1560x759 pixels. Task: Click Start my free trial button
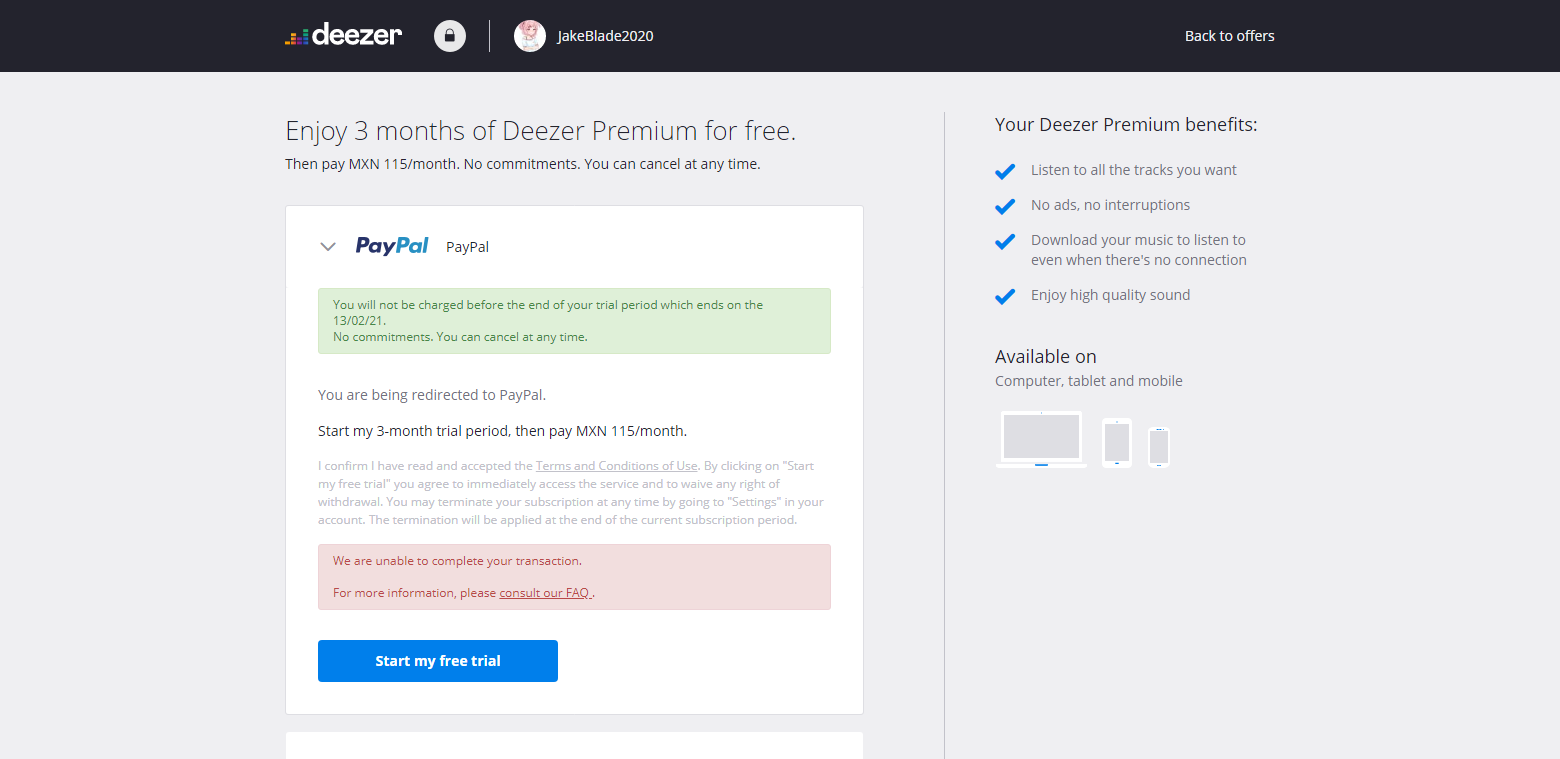tap(438, 661)
